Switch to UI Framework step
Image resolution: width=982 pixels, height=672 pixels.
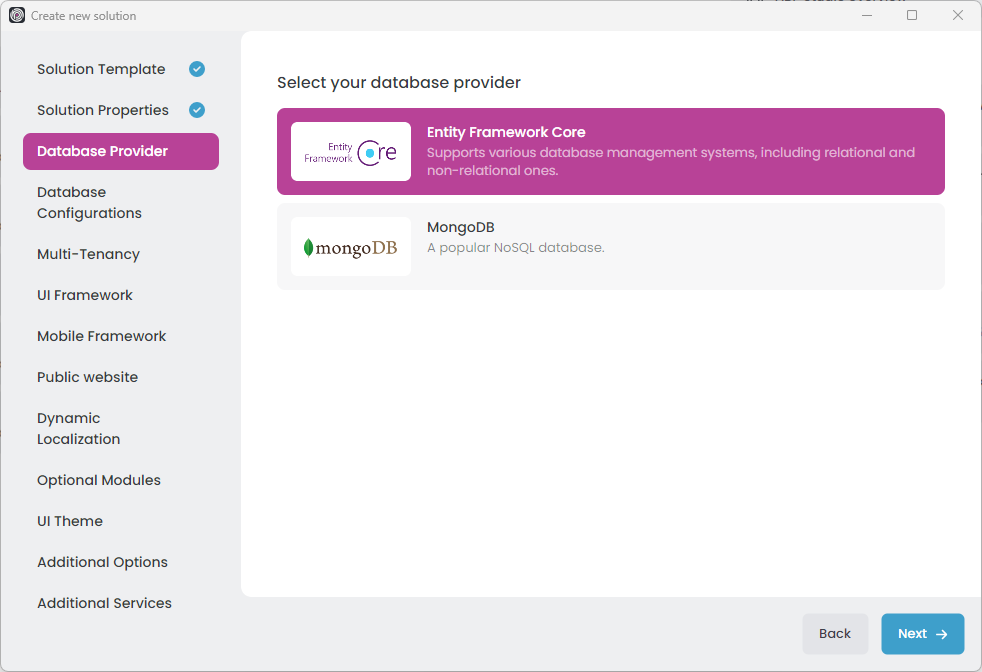click(85, 295)
